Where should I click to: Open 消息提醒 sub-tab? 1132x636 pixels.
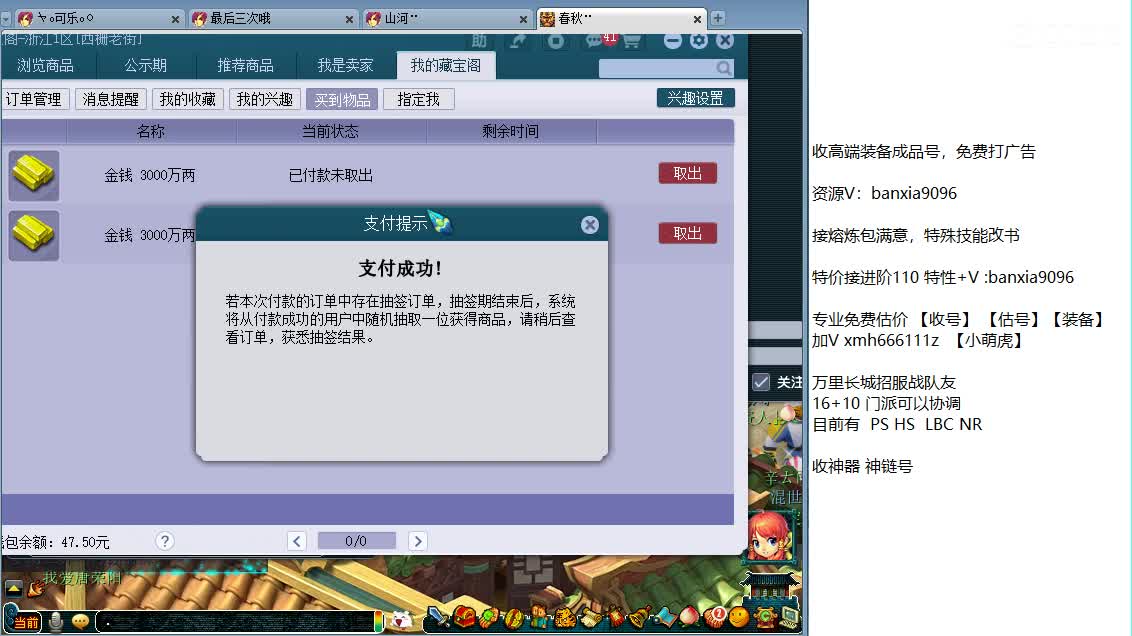point(110,99)
